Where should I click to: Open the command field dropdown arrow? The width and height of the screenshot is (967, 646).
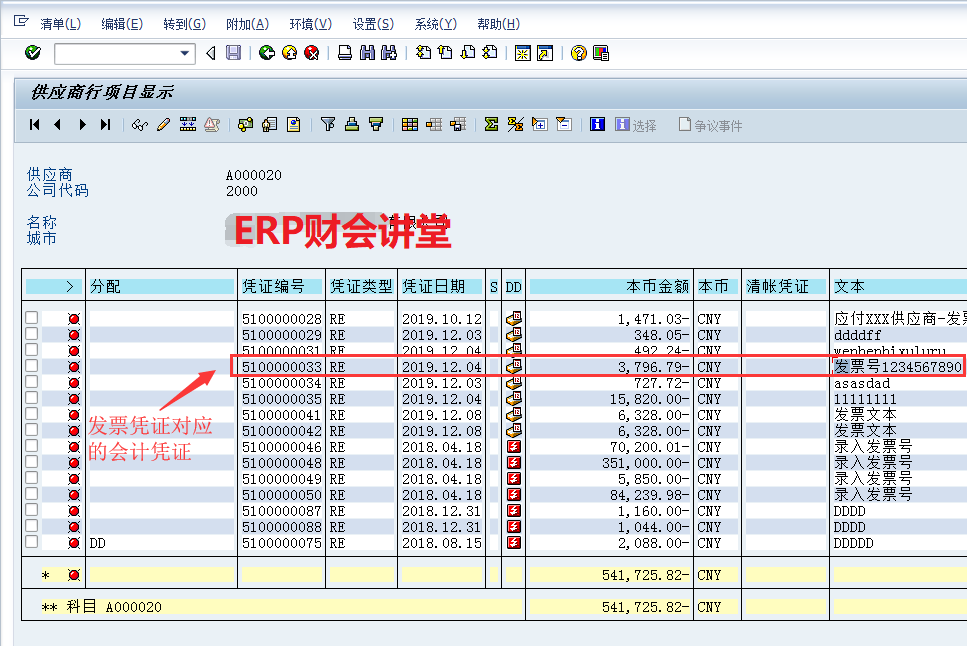185,53
